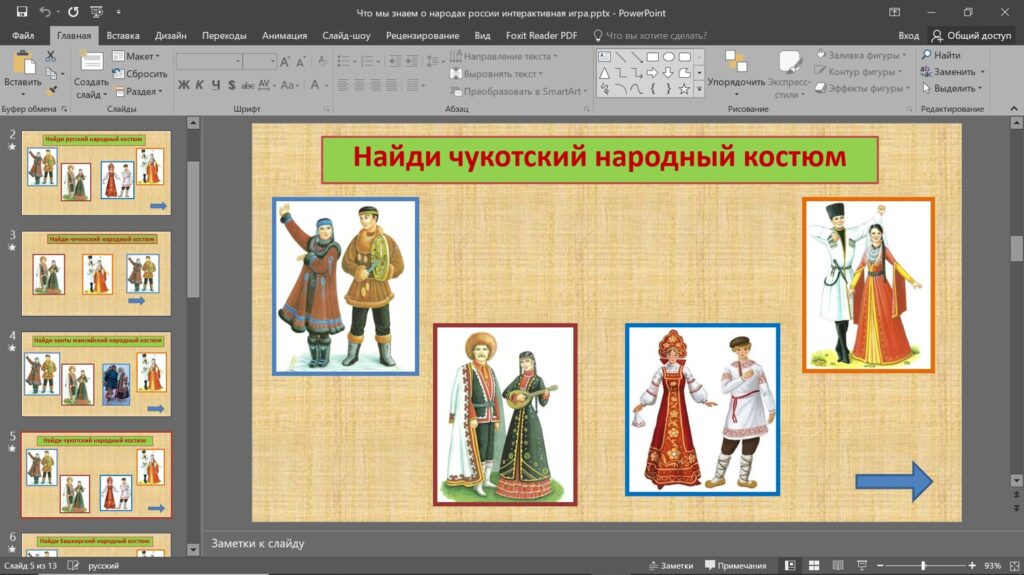
Task: Start slideshow from status bar icon
Action: point(861,566)
